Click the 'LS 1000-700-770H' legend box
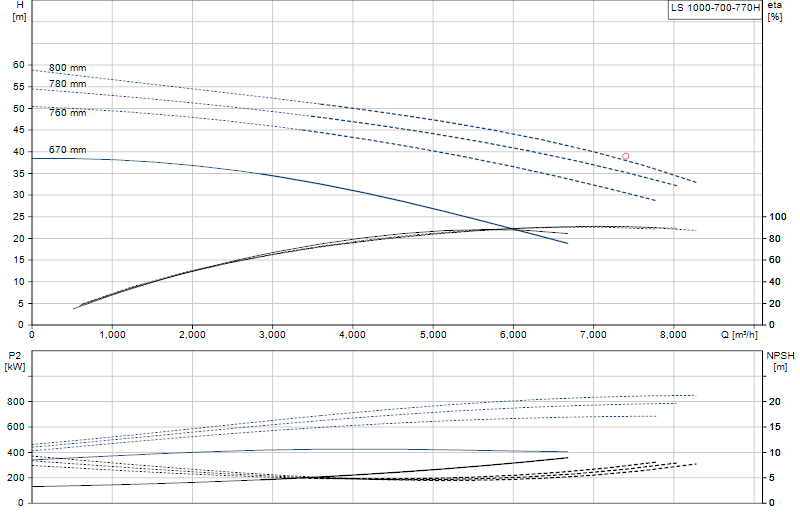Image resolution: width=800 pixels, height=520 pixels. pyautogui.click(x=715, y=8)
